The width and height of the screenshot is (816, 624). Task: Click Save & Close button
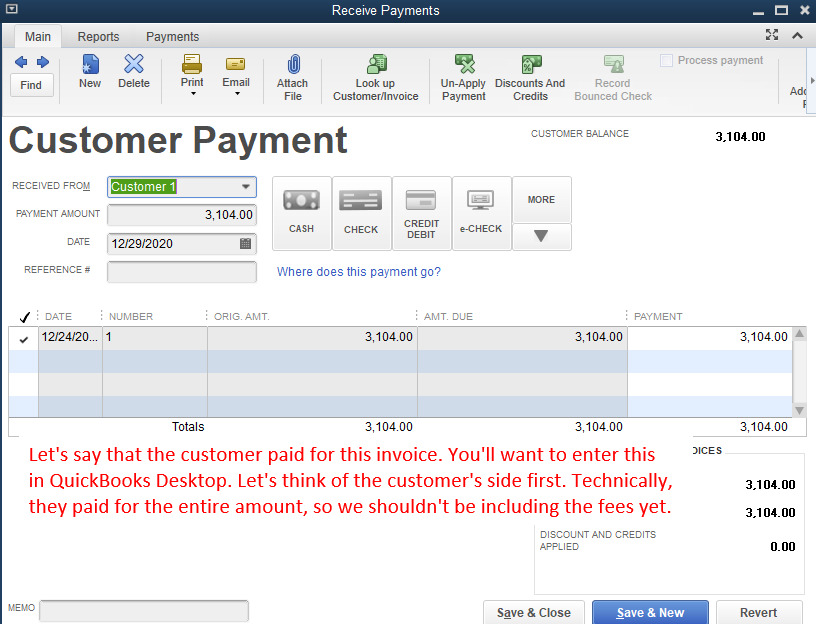(x=534, y=613)
